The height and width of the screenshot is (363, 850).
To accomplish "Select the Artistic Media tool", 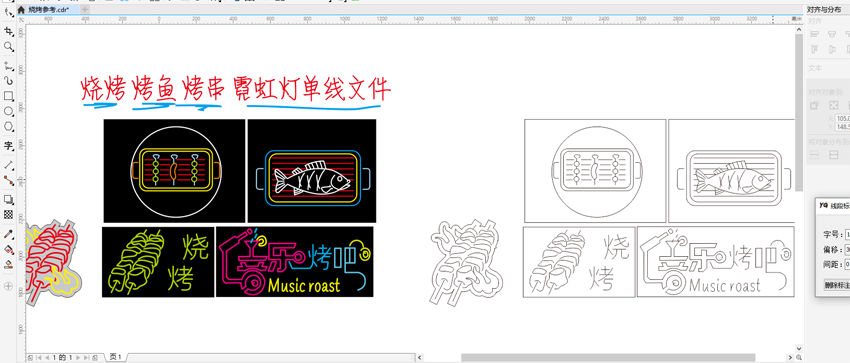I will click(9, 81).
